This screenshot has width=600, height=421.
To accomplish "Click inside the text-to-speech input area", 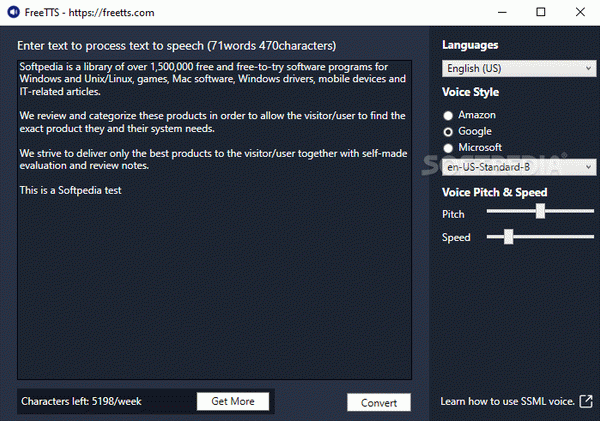I will pyautogui.click(x=214, y=220).
